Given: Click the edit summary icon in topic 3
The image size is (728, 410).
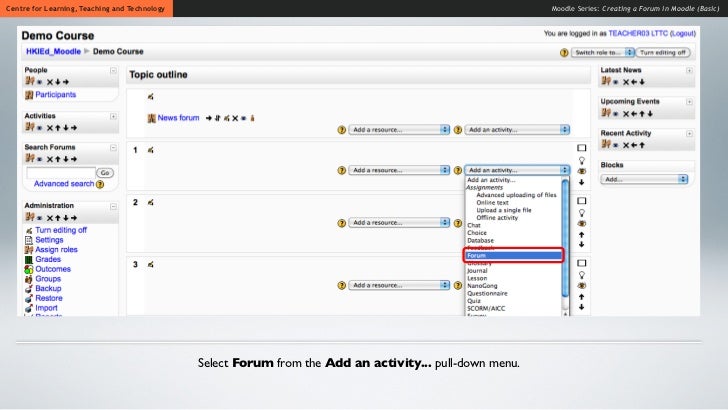Looking at the screenshot, I should [150, 265].
